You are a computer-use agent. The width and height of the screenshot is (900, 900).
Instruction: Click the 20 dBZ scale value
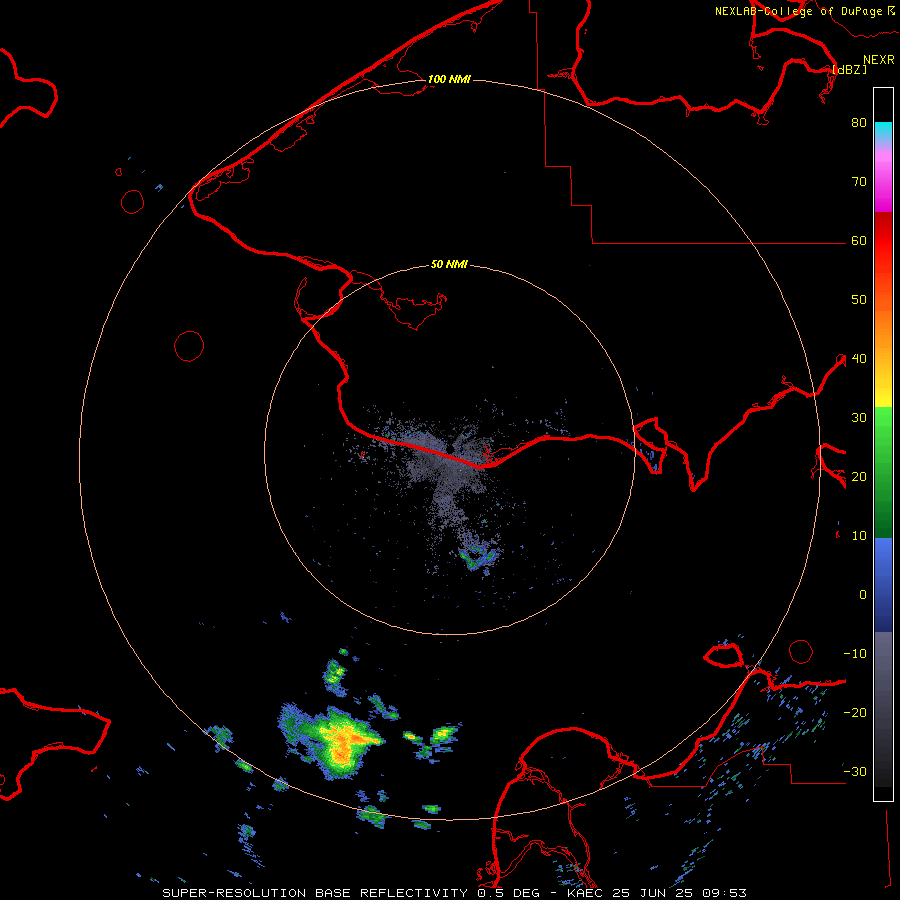click(859, 476)
